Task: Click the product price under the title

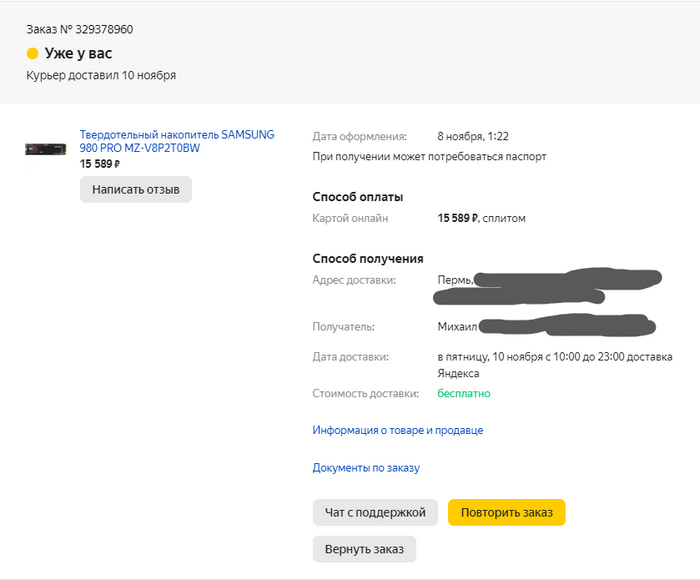Action: pyautogui.click(x=99, y=164)
